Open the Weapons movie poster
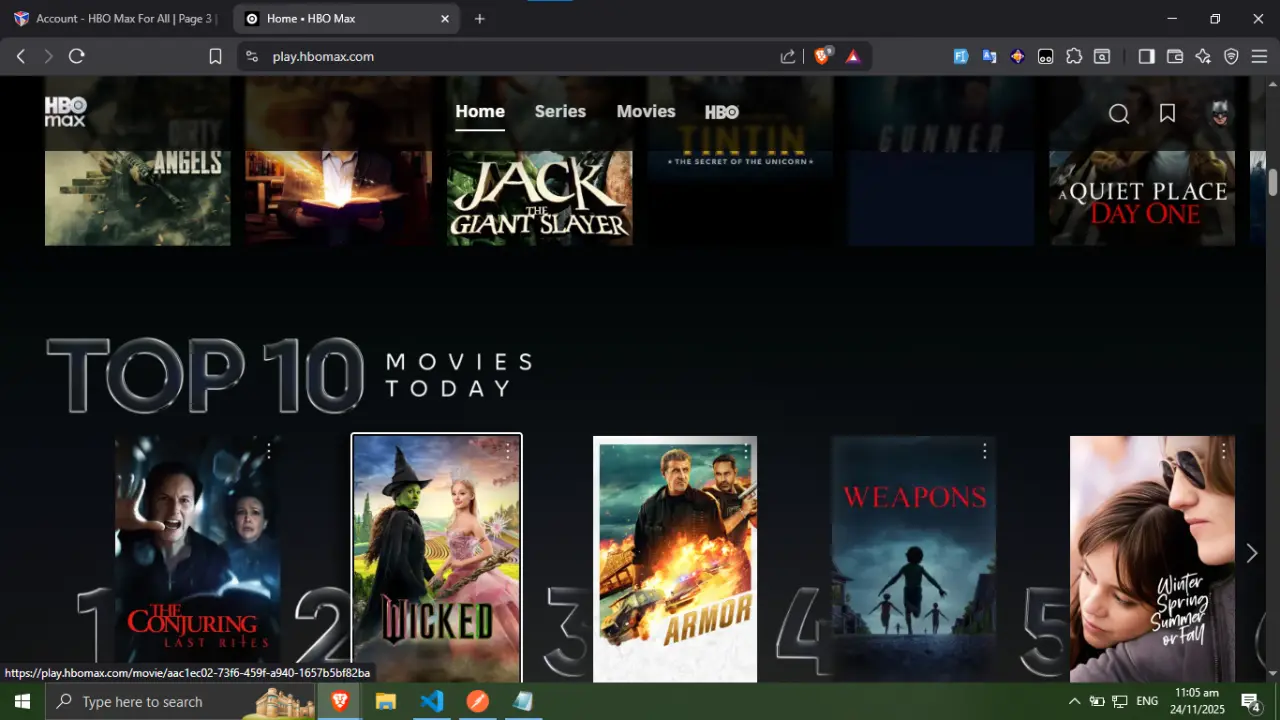The width and height of the screenshot is (1280, 720). 914,559
